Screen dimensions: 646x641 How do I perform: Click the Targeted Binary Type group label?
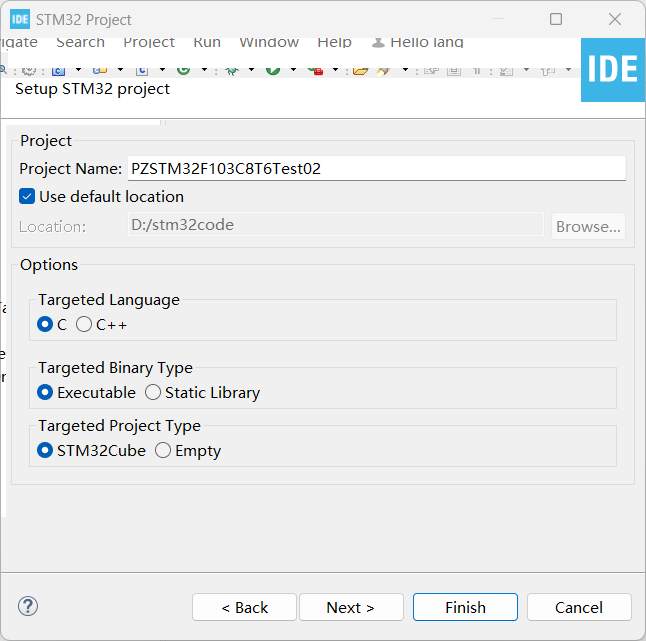tap(115, 368)
